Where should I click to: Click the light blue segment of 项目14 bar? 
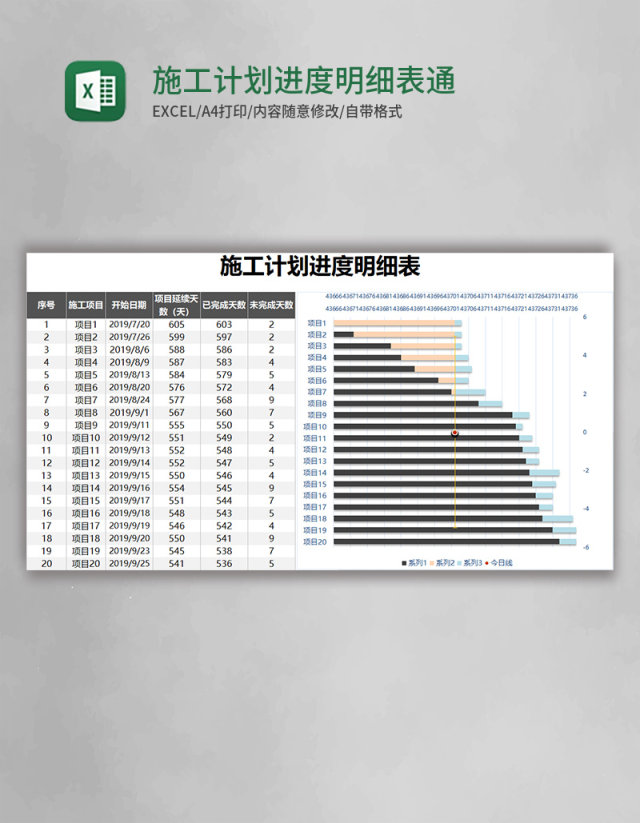544,473
